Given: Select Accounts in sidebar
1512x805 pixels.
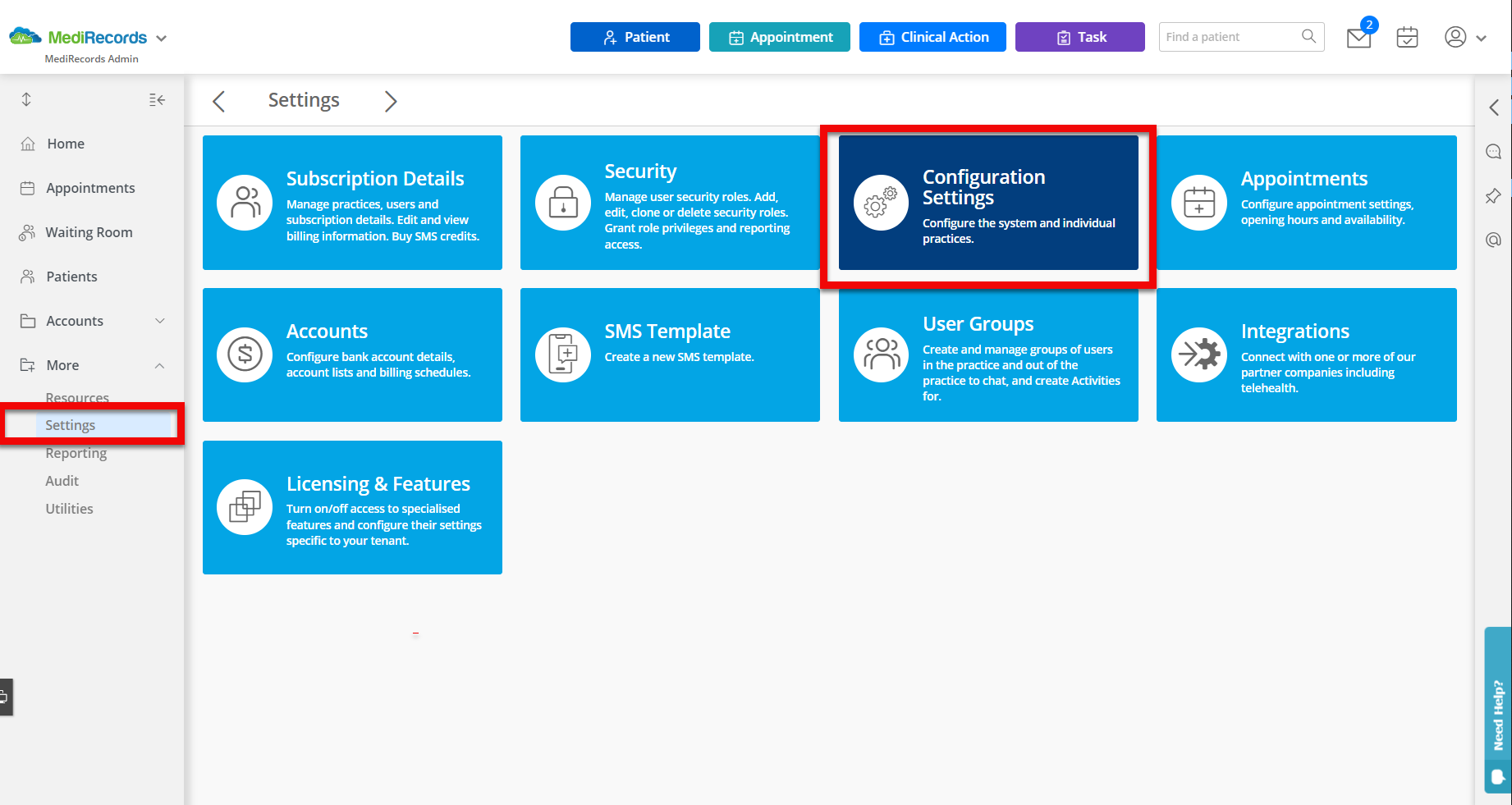Looking at the screenshot, I should tap(75, 321).
